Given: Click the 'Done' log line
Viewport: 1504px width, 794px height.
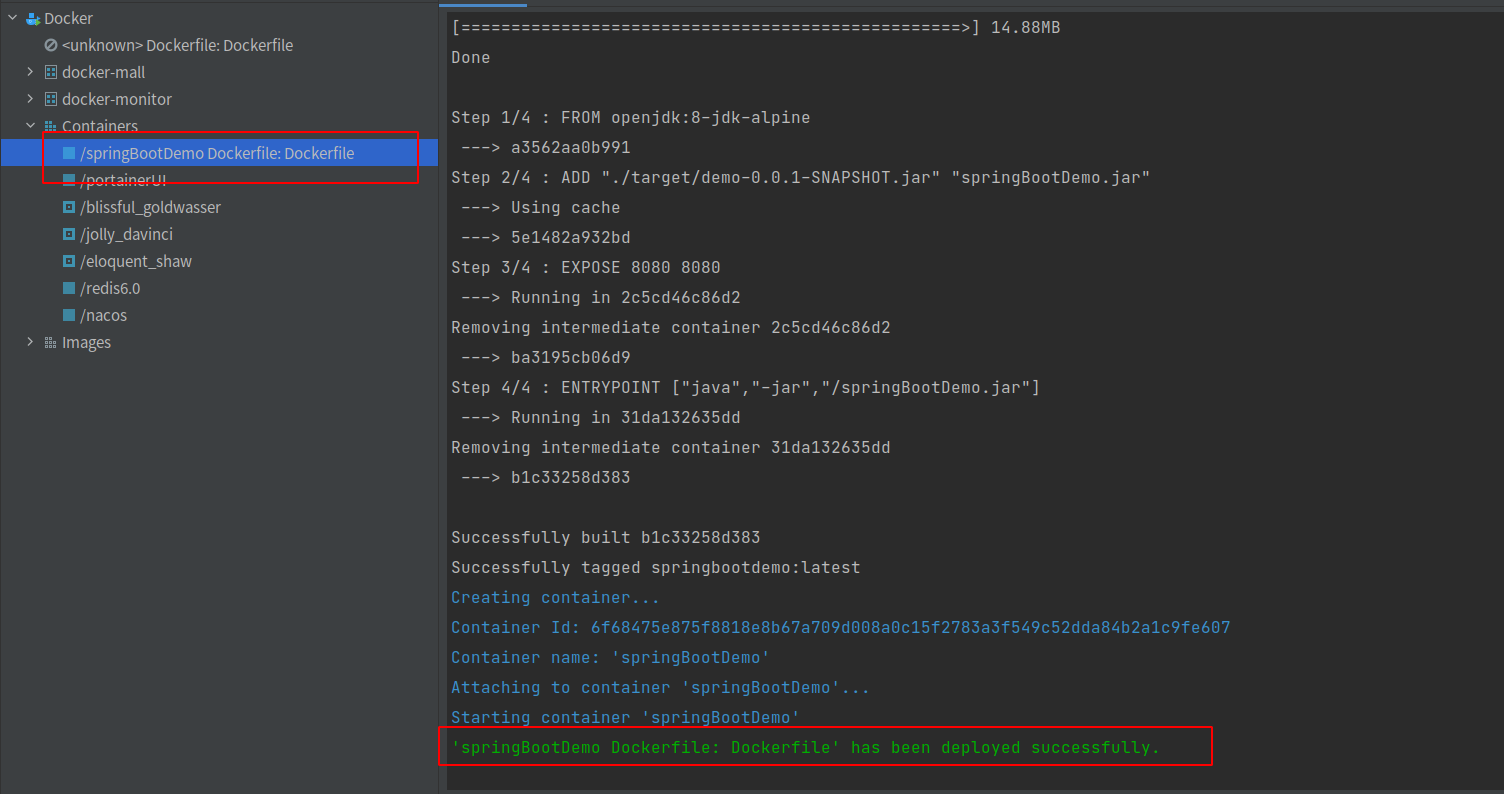Looking at the screenshot, I should (x=471, y=58).
